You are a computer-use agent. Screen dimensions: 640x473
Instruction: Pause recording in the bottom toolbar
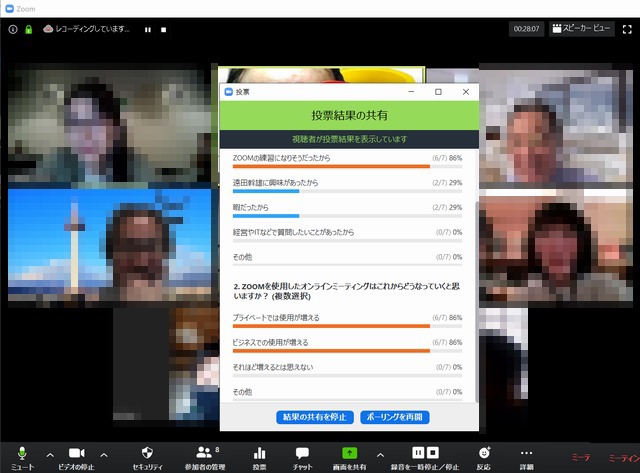point(418,453)
